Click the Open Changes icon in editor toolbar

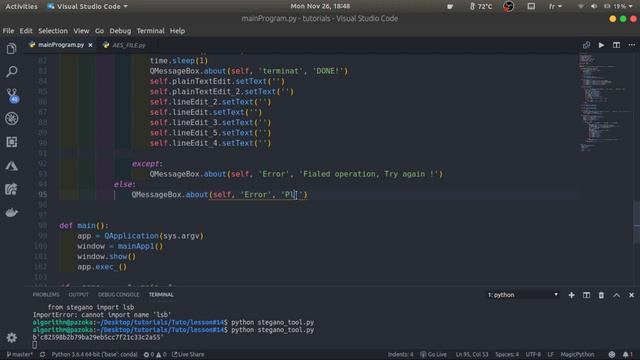click(586, 45)
